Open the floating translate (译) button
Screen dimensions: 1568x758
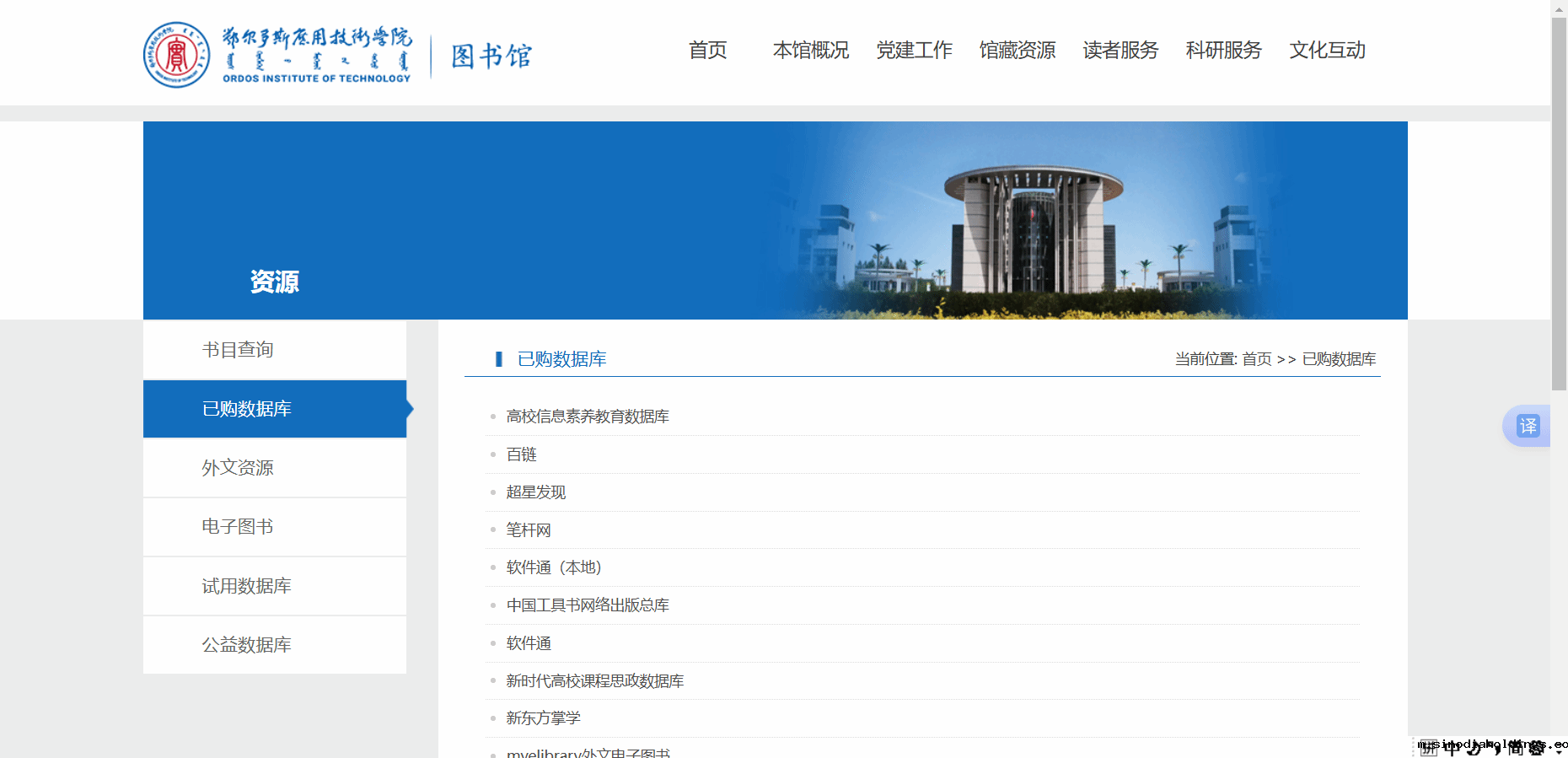(1528, 426)
